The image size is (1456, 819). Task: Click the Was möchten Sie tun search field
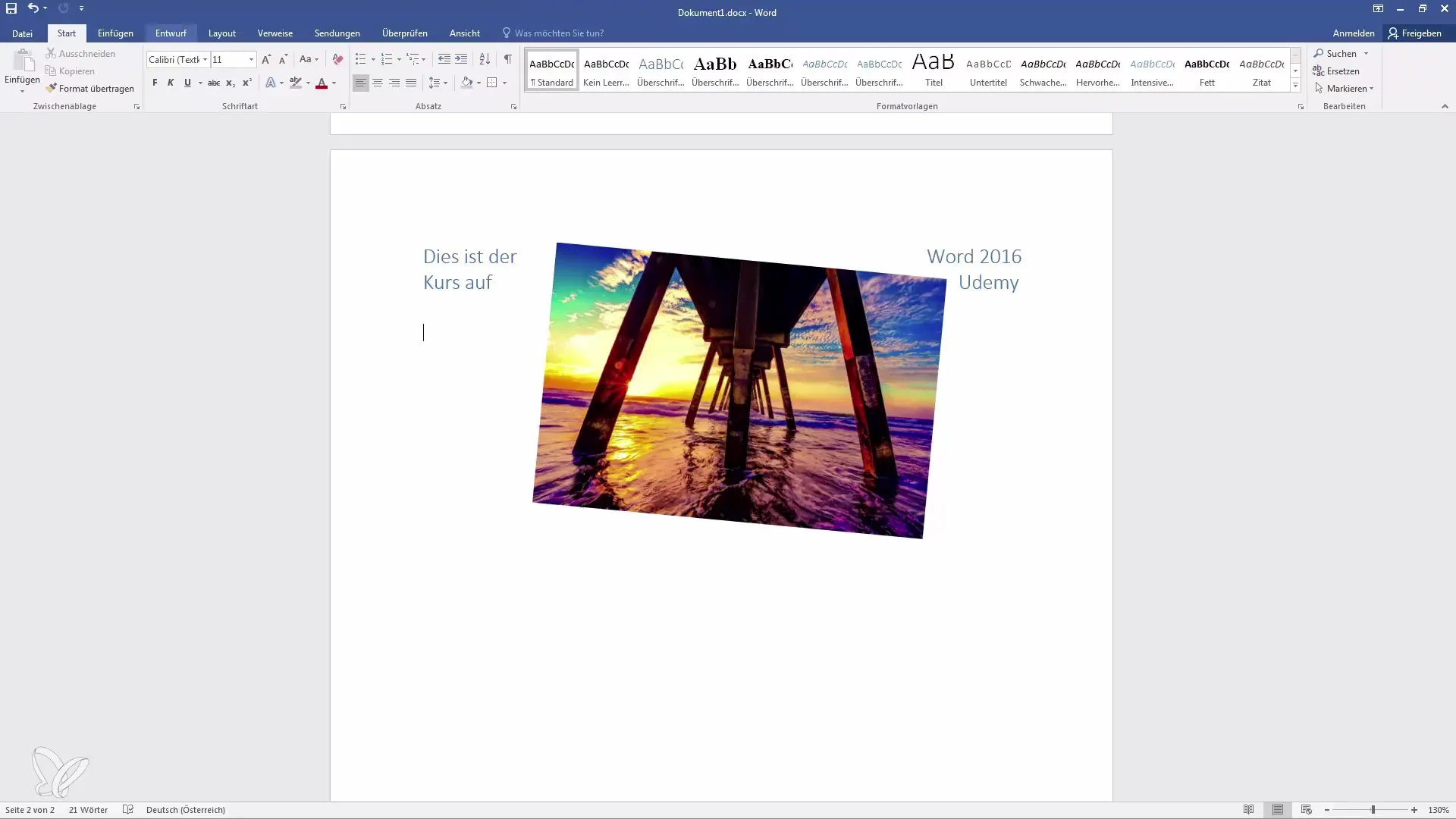559,33
